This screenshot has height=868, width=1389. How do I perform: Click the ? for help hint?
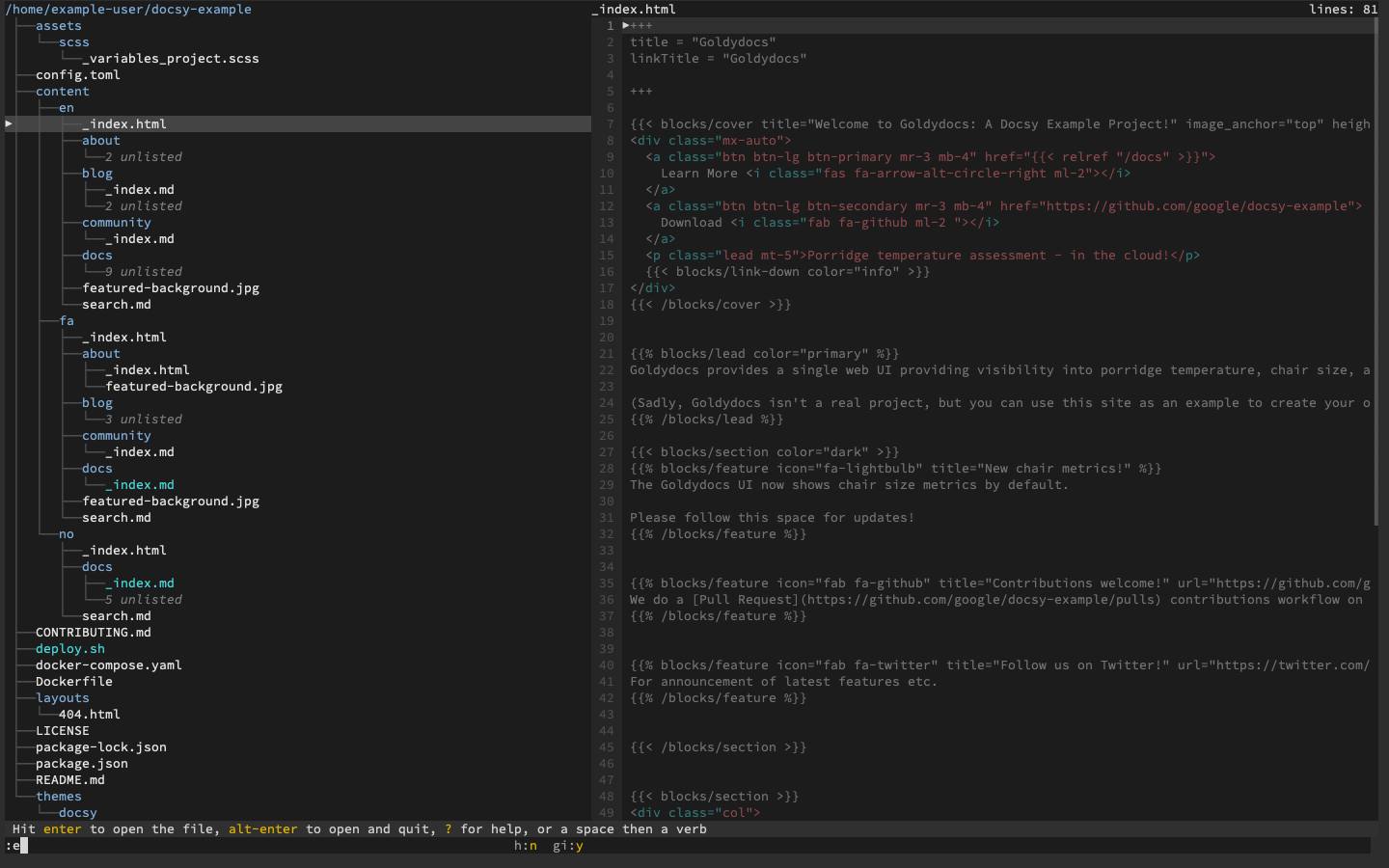(448, 828)
